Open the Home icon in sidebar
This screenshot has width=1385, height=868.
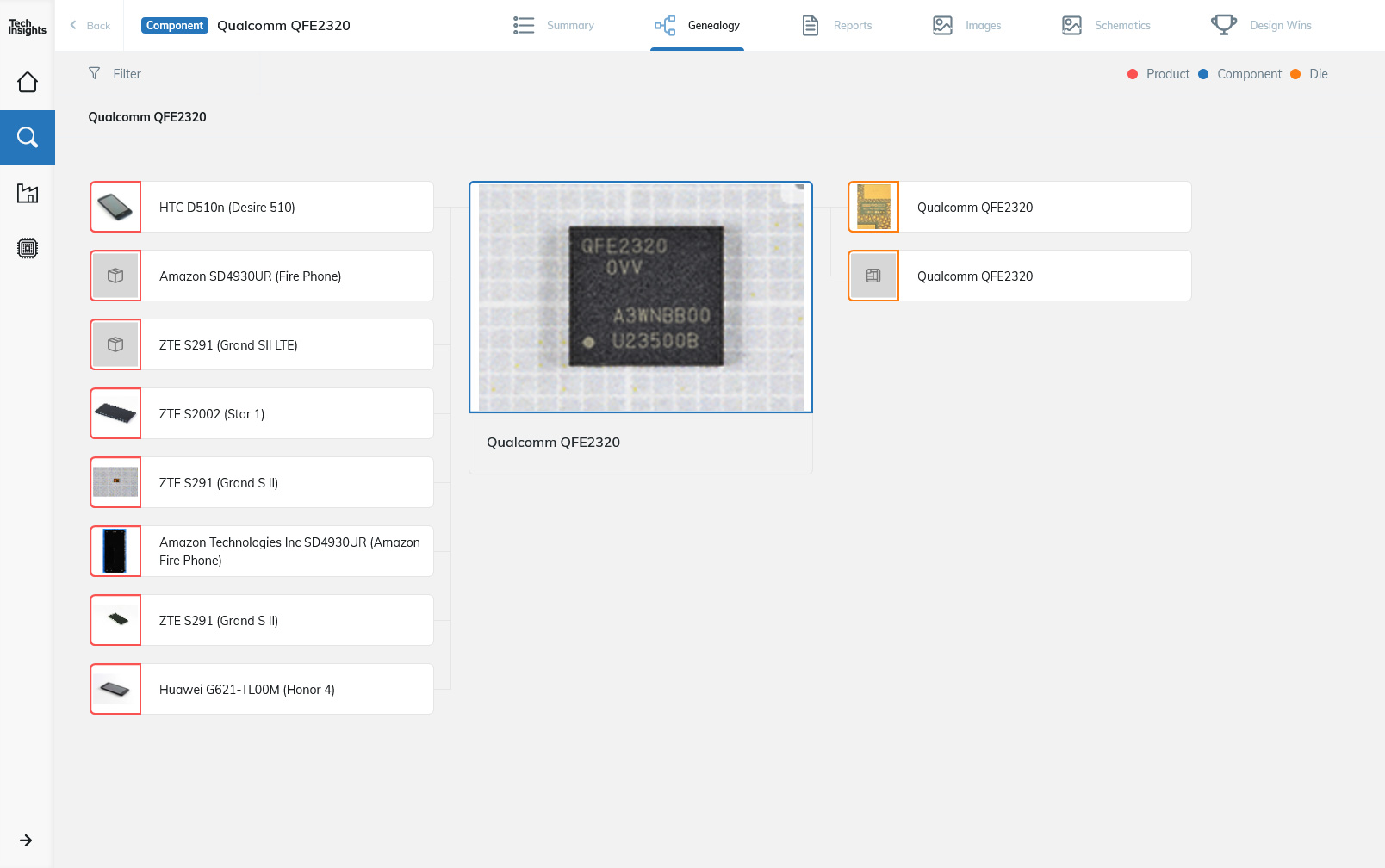tap(28, 82)
